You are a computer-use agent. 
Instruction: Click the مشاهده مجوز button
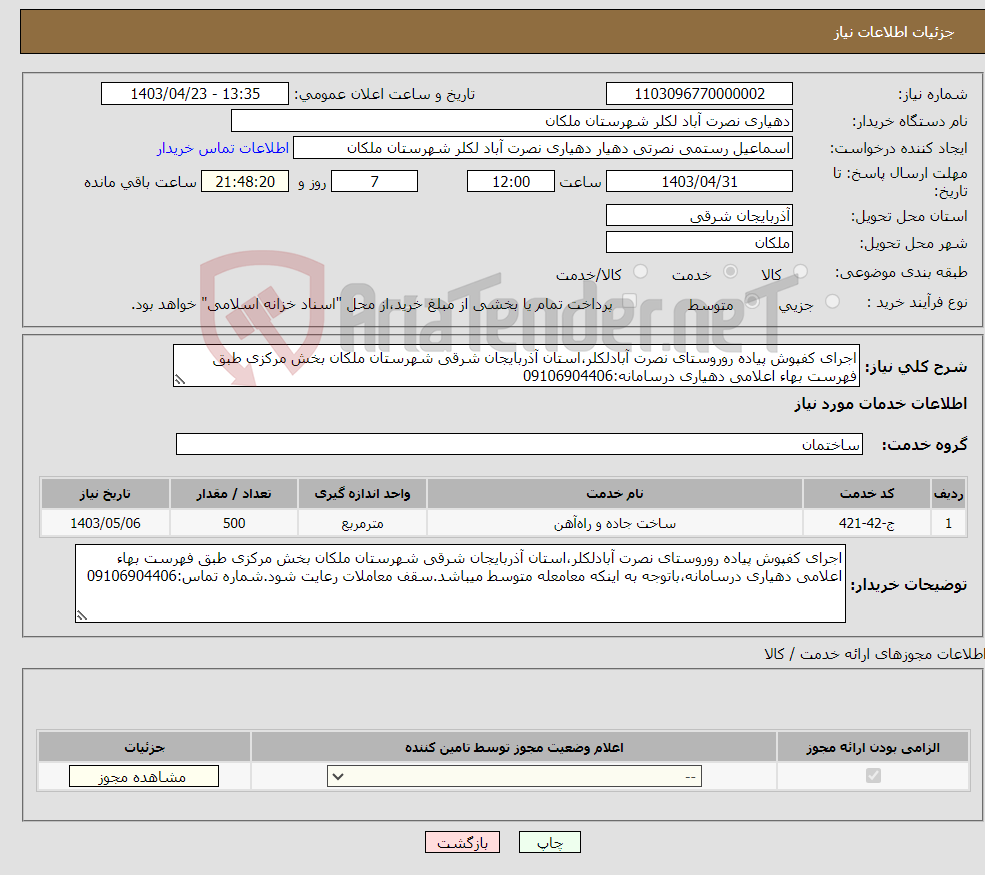144,776
